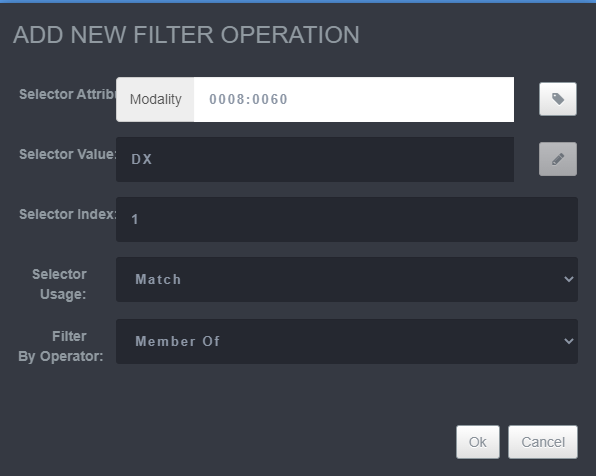Viewport: 596px width, 476px height.
Task: Click the Filter By Operator label
Action: point(61,346)
